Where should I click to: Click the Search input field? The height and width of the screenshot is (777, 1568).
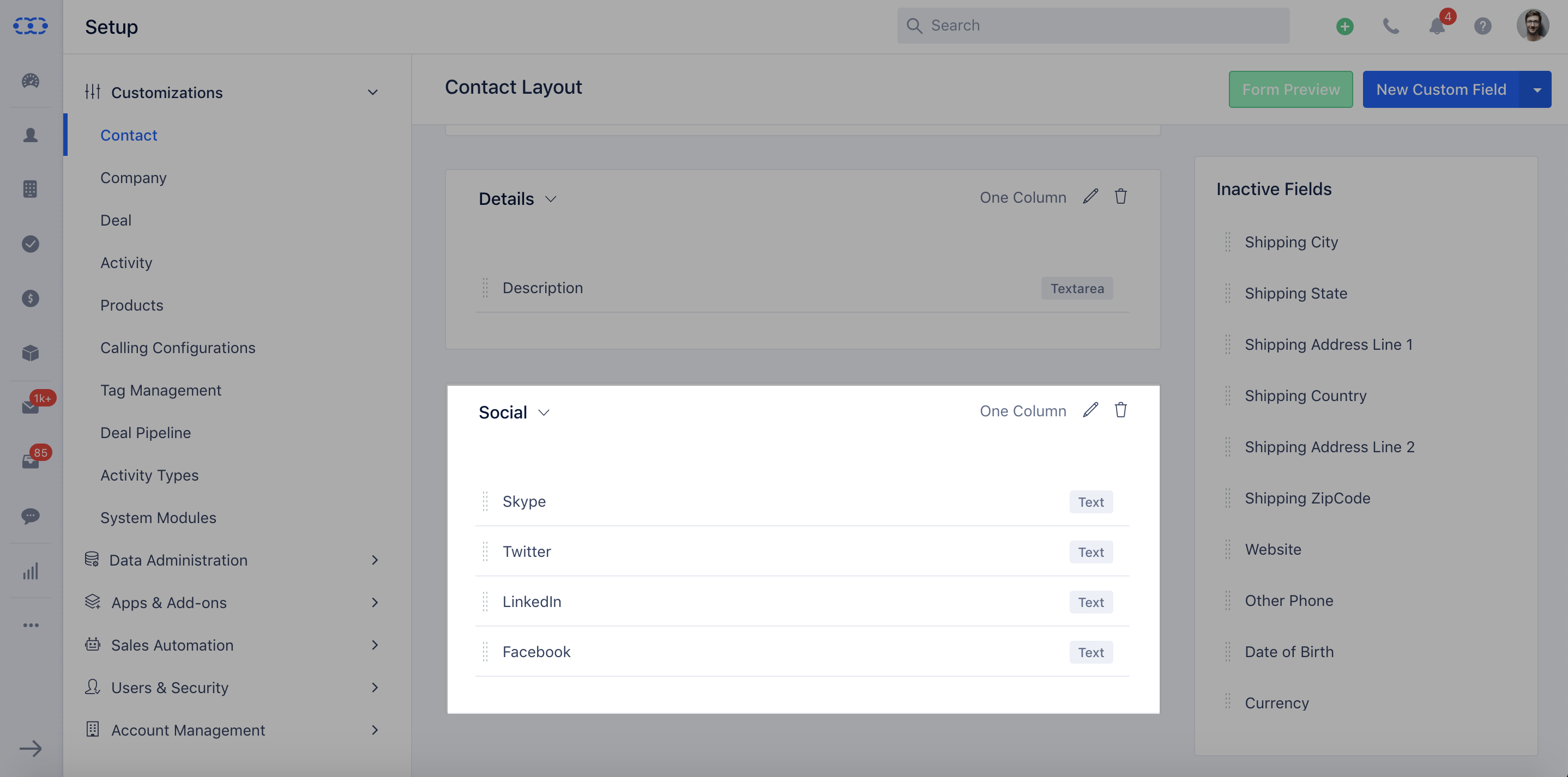pos(1093,26)
